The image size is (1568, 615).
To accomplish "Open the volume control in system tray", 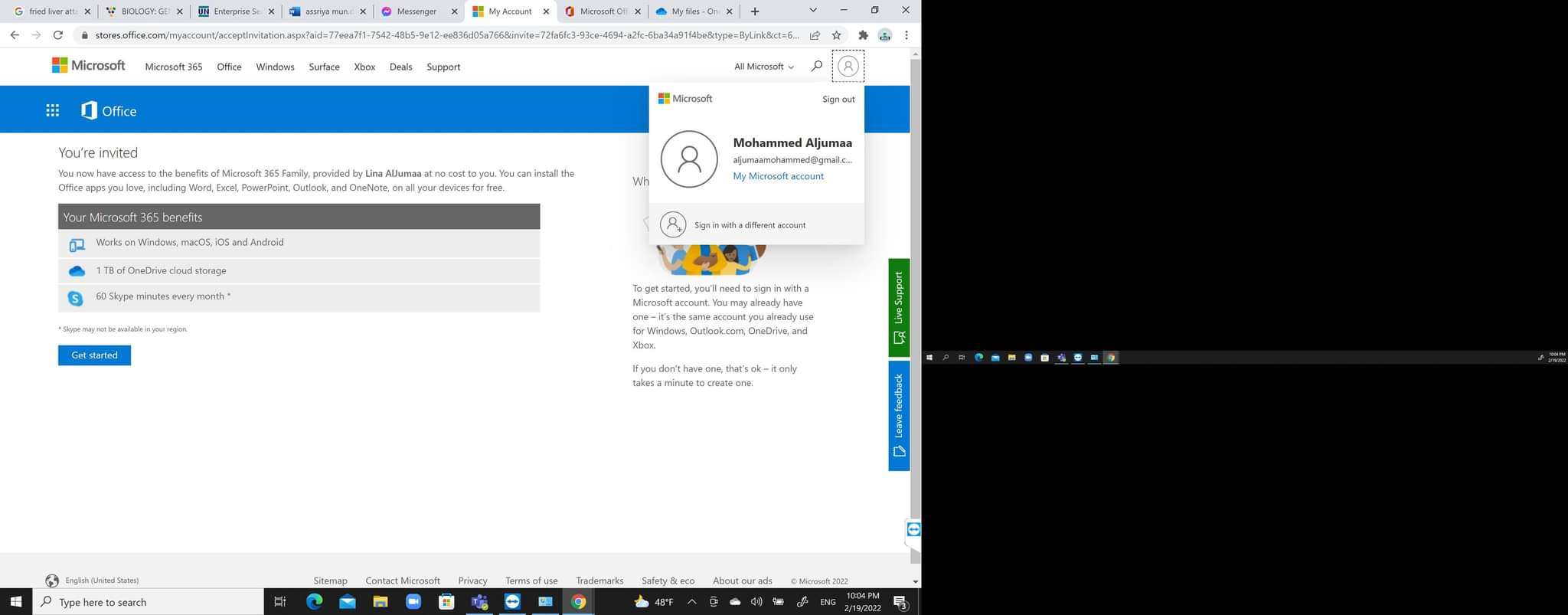I will (756, 602).
